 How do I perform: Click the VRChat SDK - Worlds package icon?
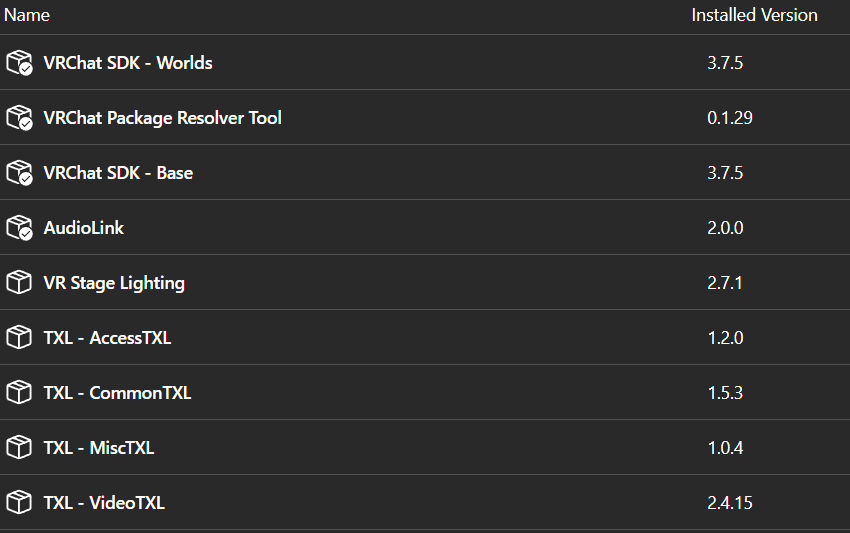pyautogui.click(x=19, y=63)
